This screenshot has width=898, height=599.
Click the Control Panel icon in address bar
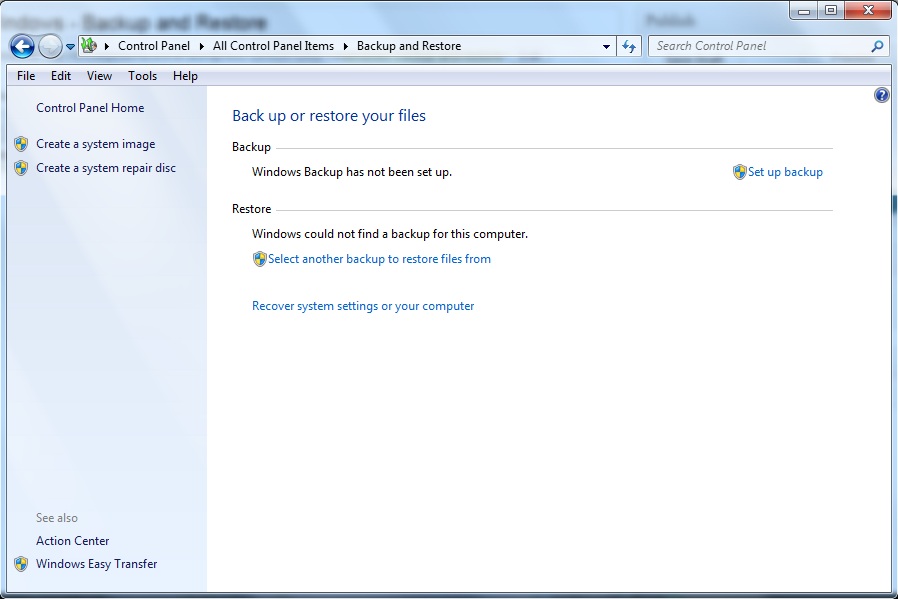point(89,45)
